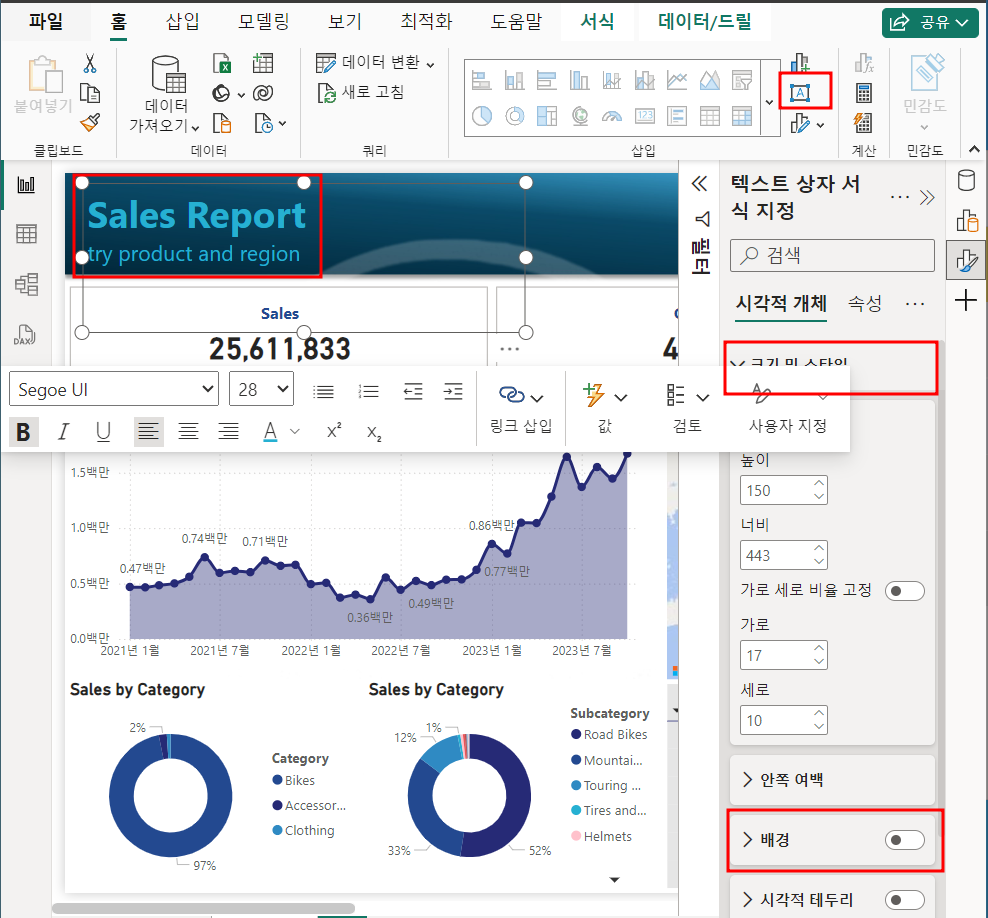Click the Refresh (새로 고침) button
Viewport: 988px width, 918px height.
[360, 93]
